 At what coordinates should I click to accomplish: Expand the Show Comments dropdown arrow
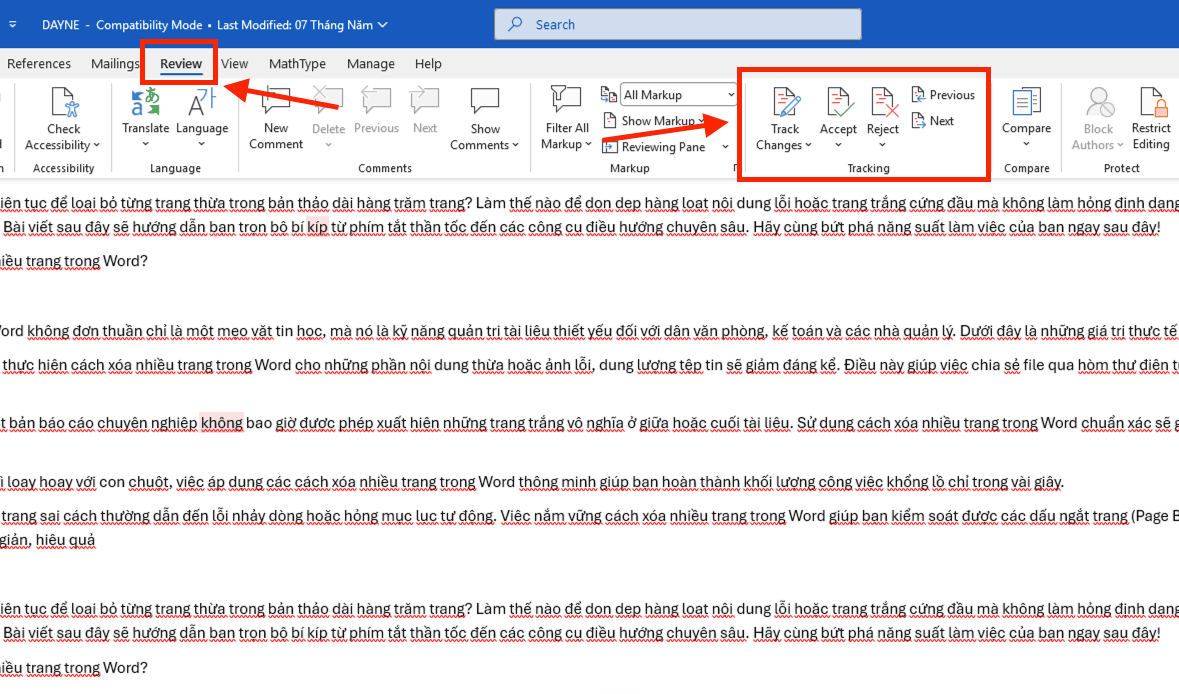coord(515,145)
